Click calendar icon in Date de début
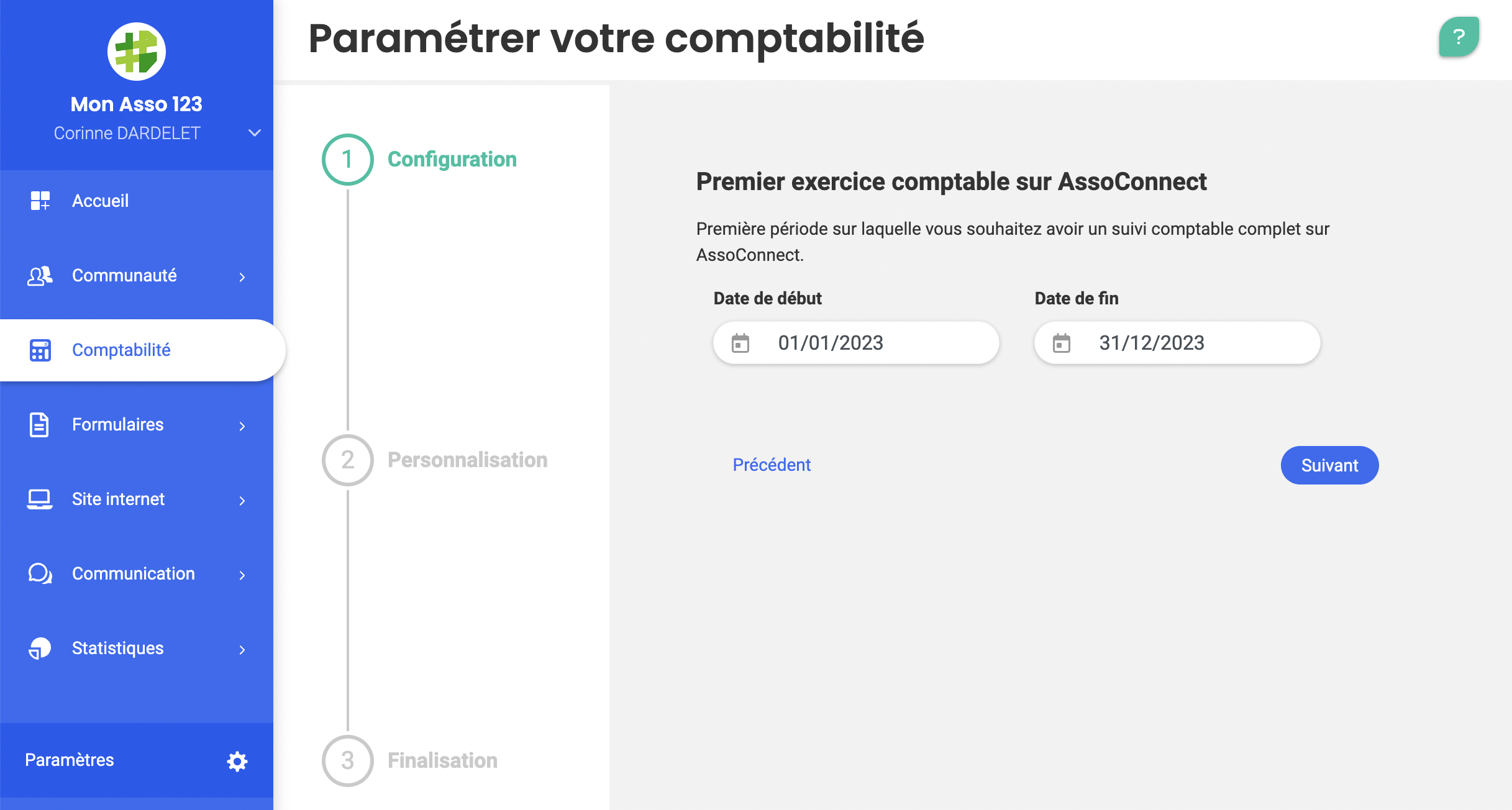 click(x=740, y=343)
